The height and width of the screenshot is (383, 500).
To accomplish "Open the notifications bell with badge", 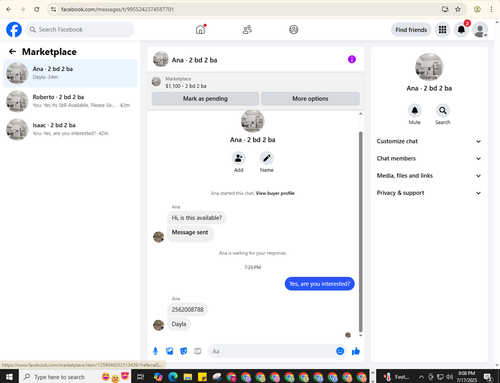I will point(461,30).
